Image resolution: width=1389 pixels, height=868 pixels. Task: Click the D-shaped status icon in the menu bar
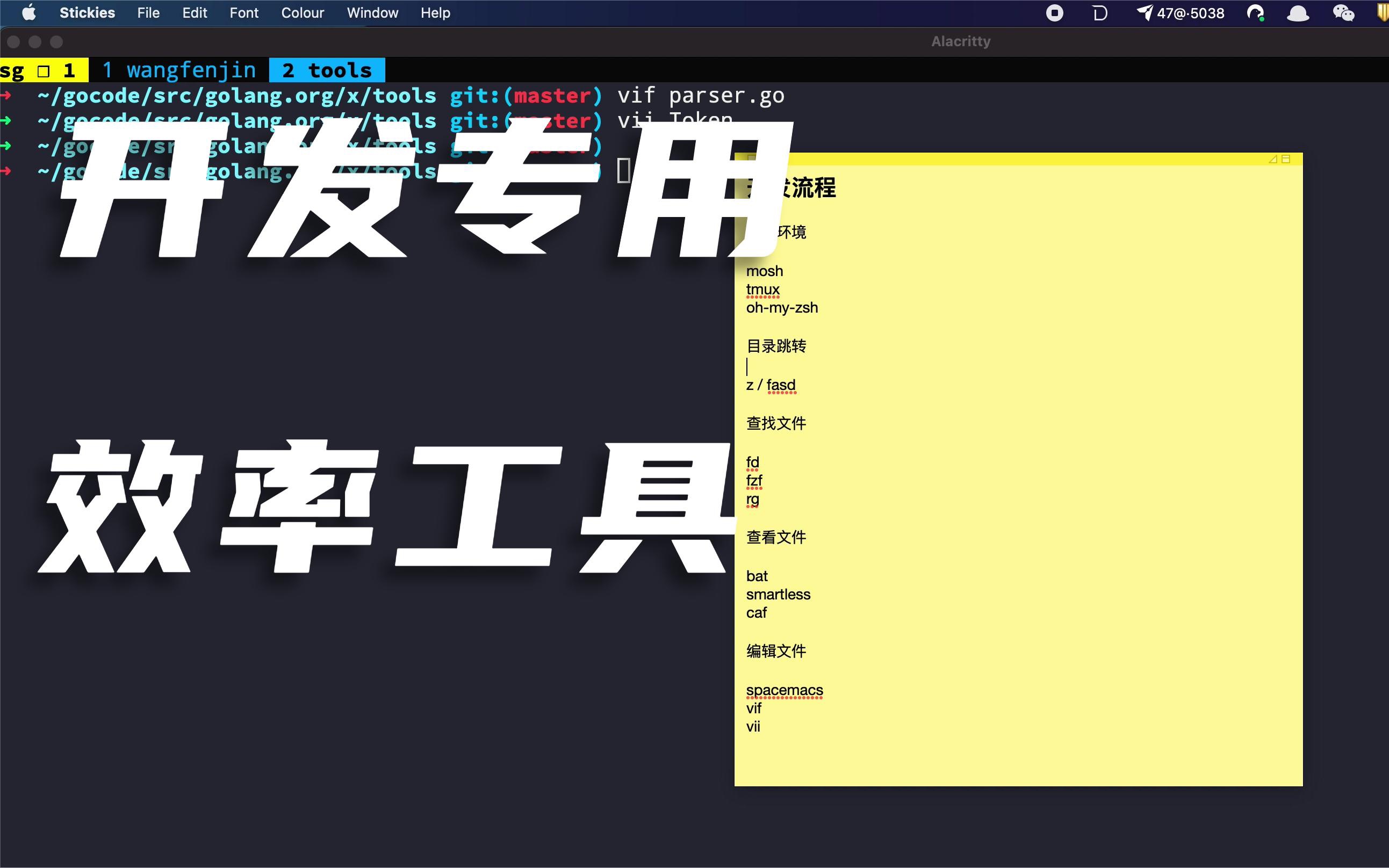[1099, 13]
